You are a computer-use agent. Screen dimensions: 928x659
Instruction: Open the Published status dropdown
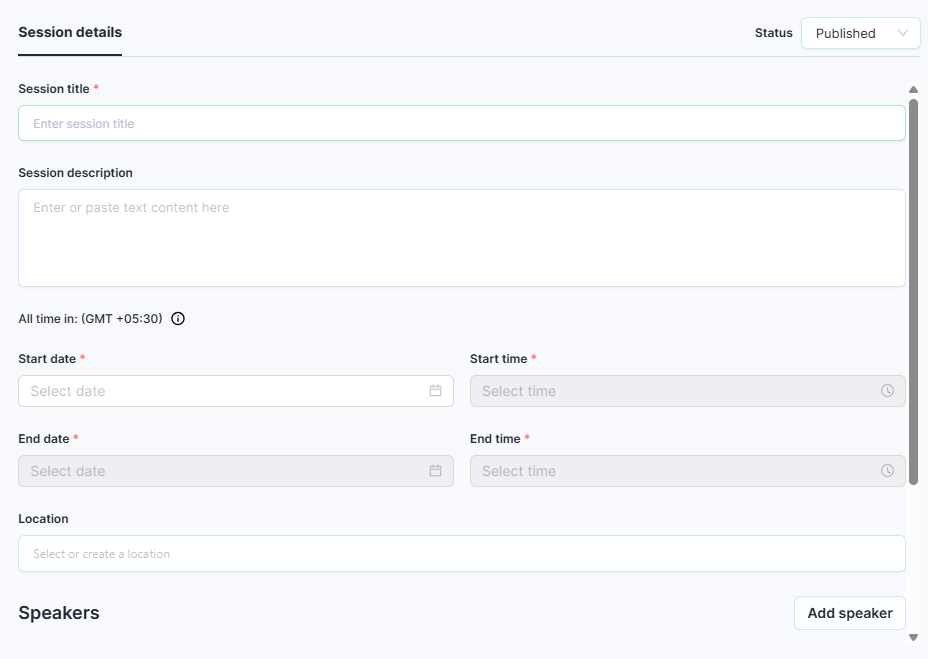pyautogui.click(x=859, y=33)
